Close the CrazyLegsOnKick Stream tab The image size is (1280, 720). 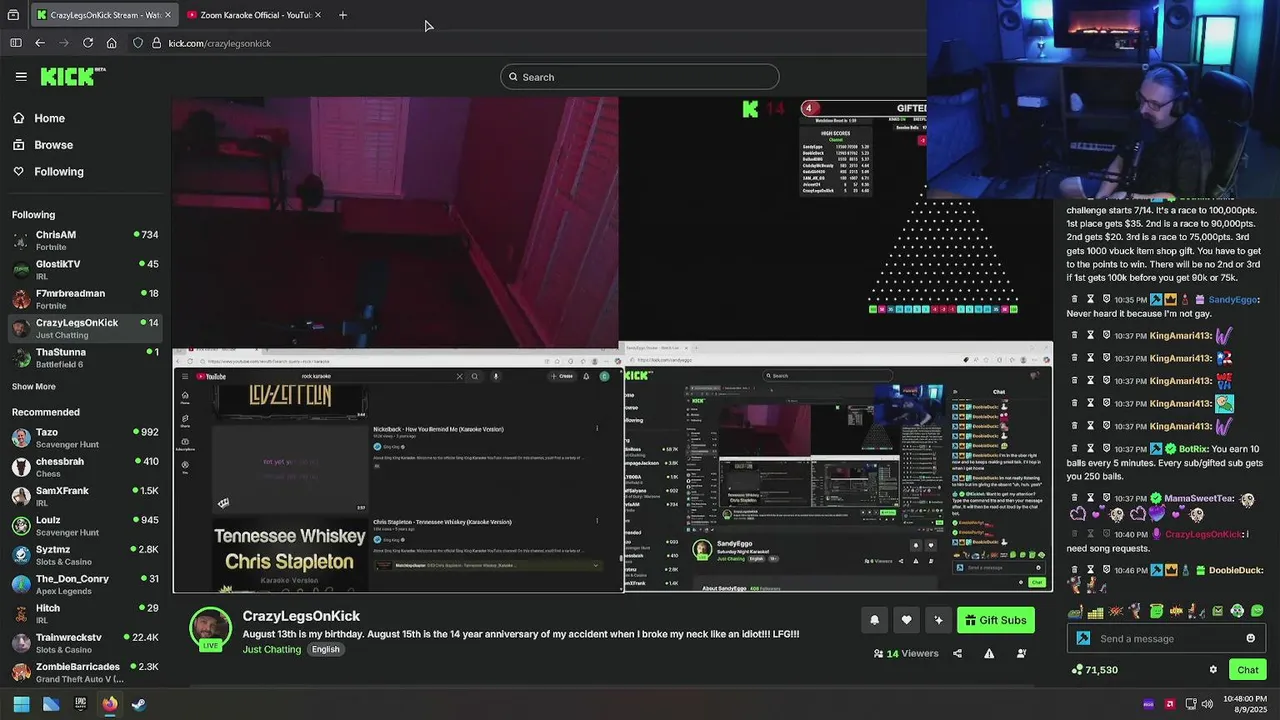tap(167, 15)
